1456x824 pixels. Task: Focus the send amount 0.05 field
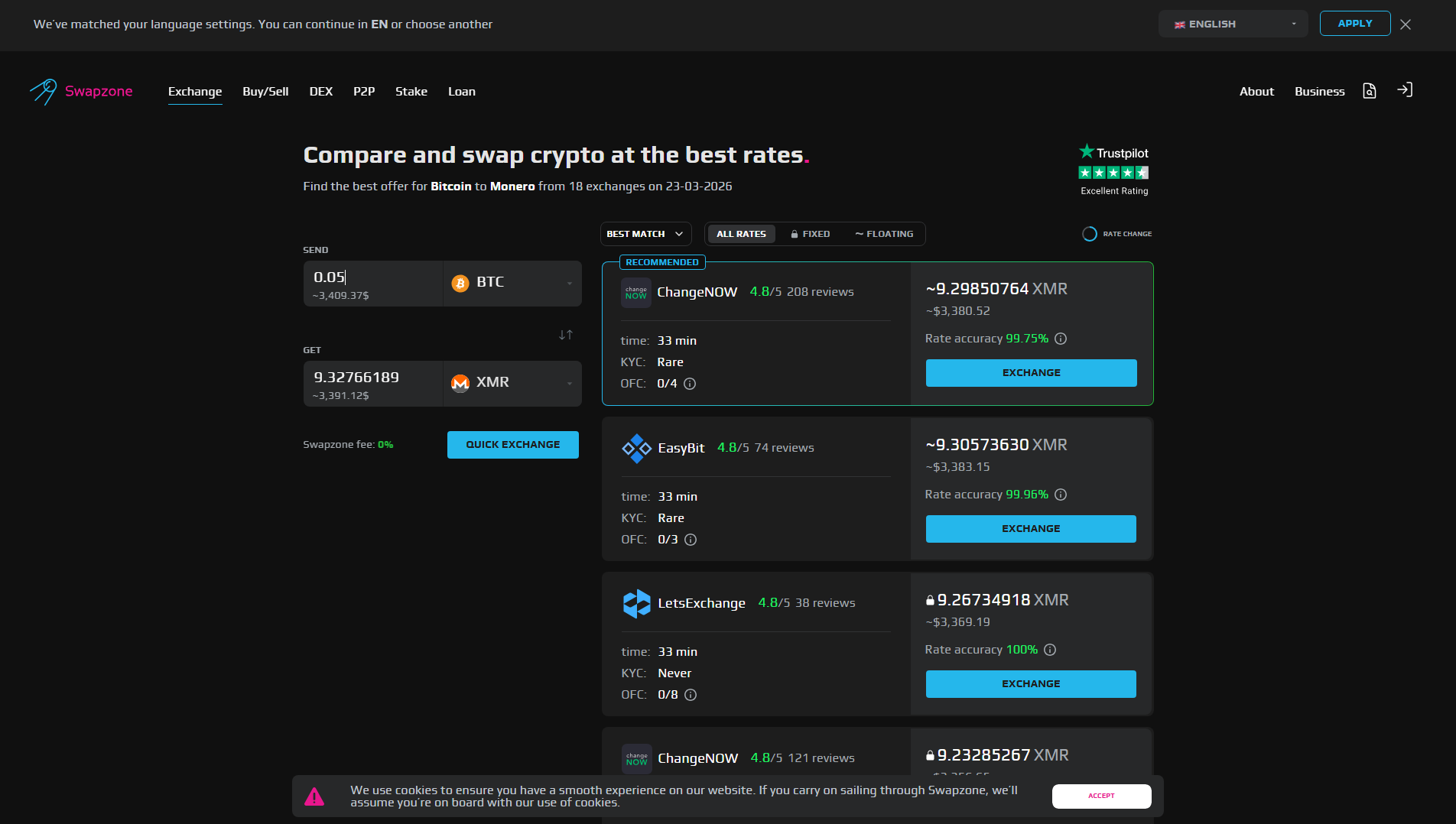click(x=373, y=283)
